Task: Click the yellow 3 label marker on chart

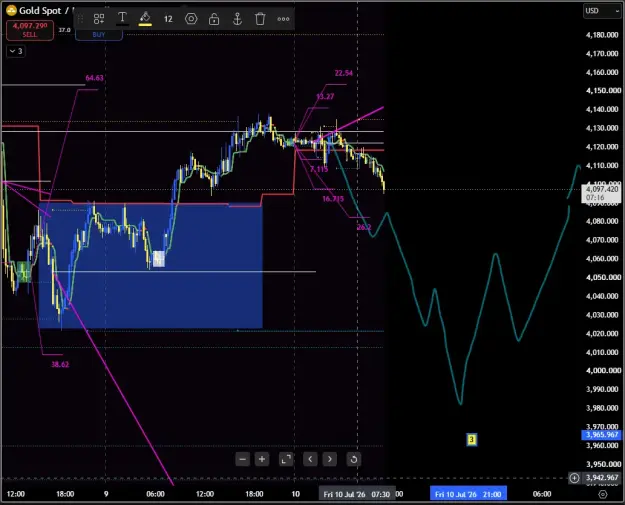Action: point(472,439)
